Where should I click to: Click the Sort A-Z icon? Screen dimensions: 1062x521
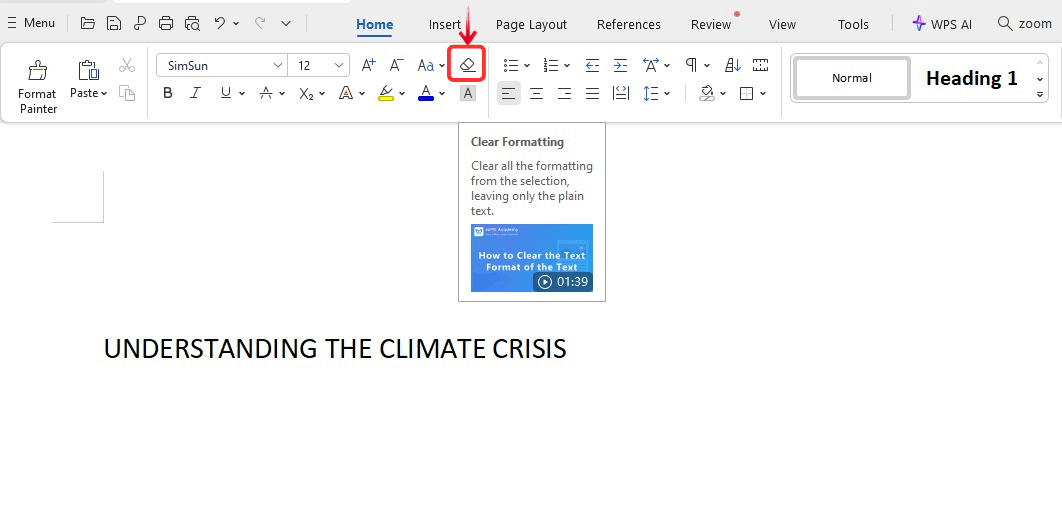[733, 65]
